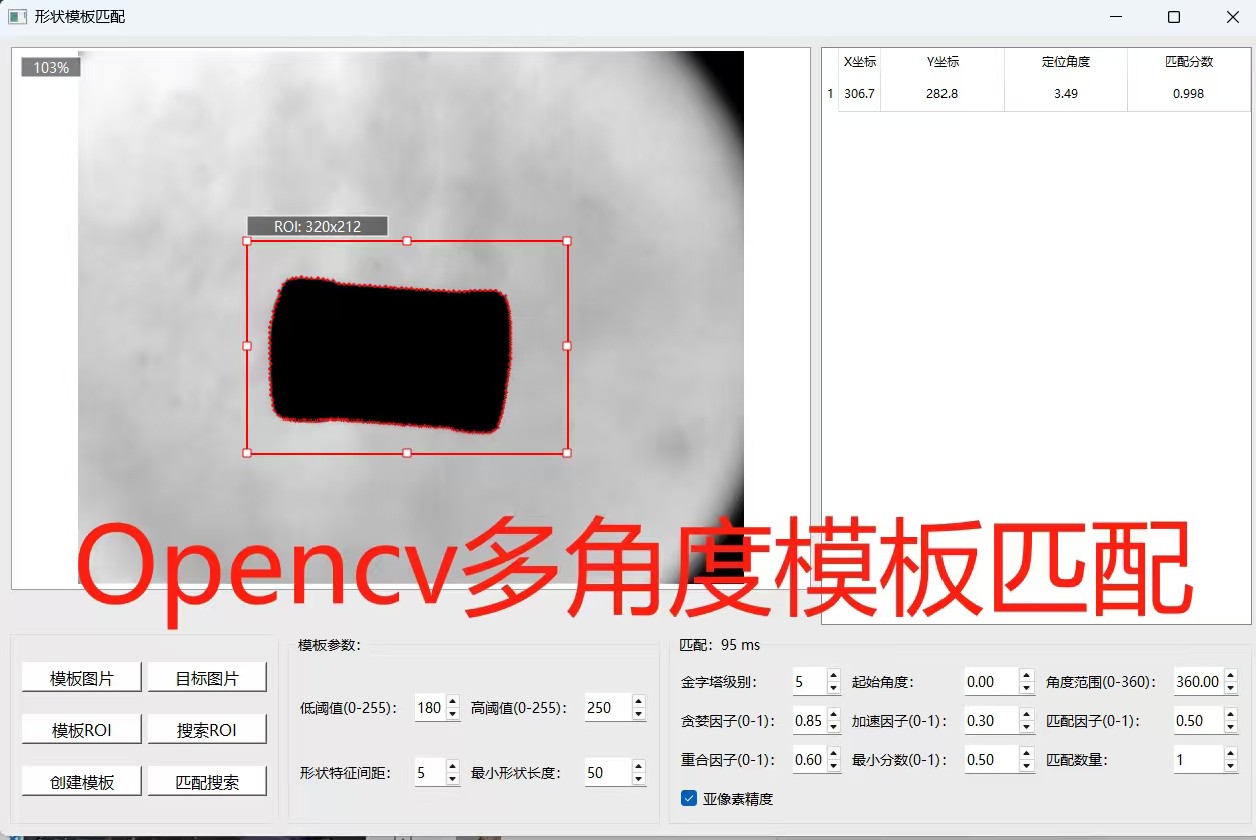This screenshot has height=840, width=1256.
Task: Run the 匹配搜索 matching search
Action: point(207,782)
